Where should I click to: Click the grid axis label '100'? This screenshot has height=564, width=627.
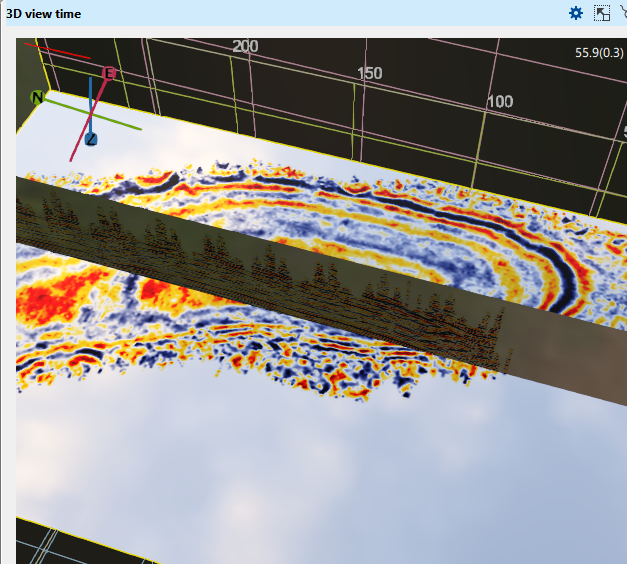coord(500,102)
